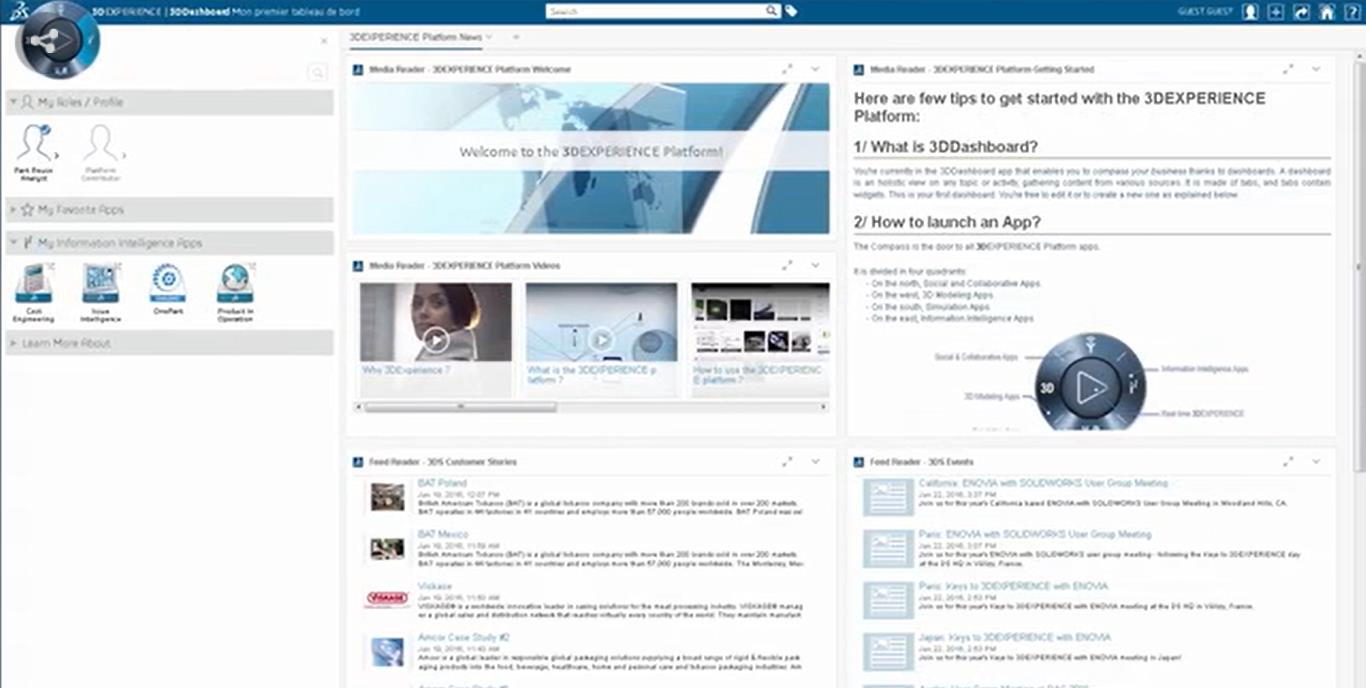This screenshot has height=688, width=1366.
Task: Click the 3DS Customer Stories widget title icon
Action: click(x=359, y=462)
